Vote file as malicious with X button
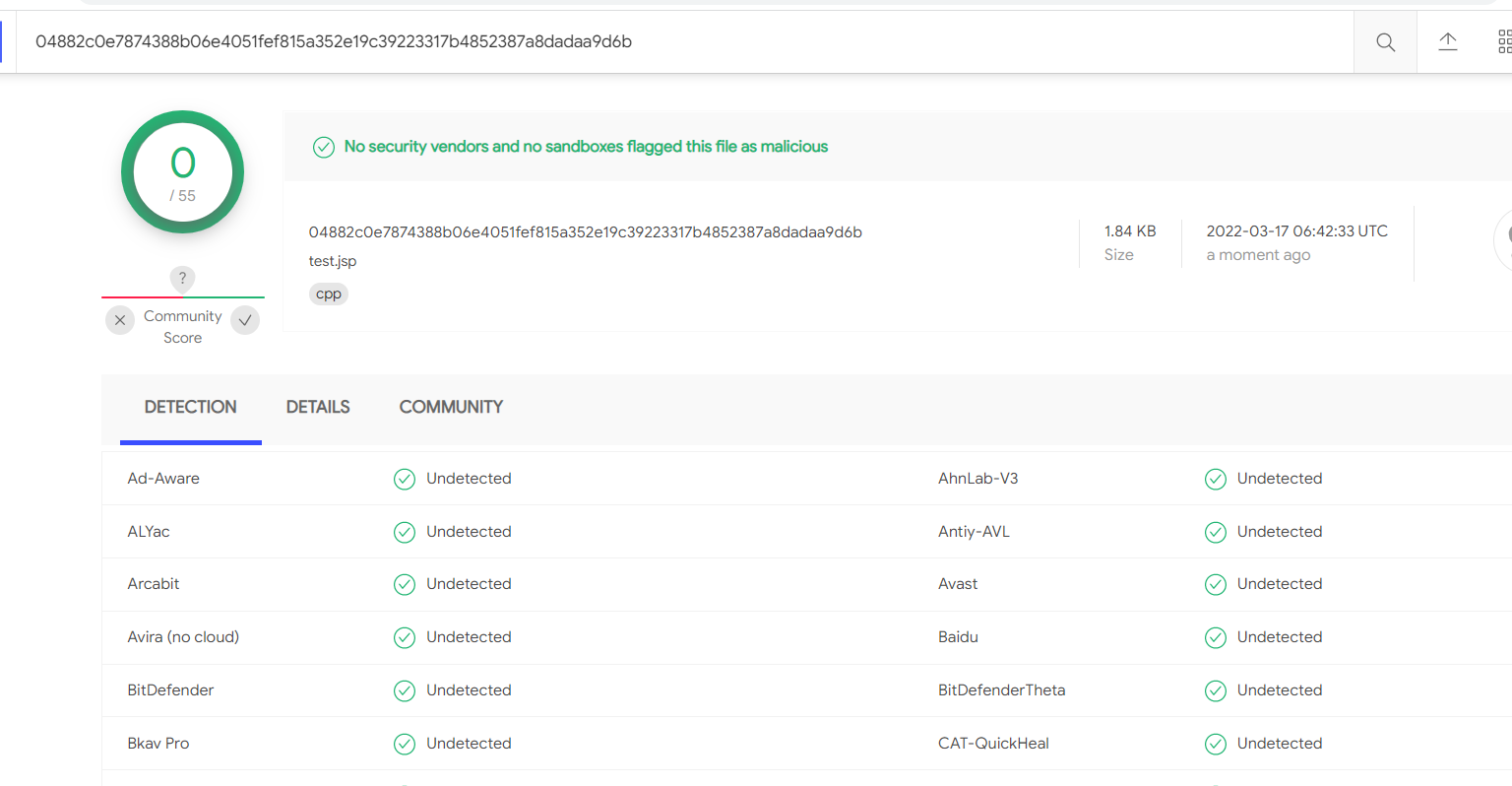The image size is (1512, 786). coord(120,320)
